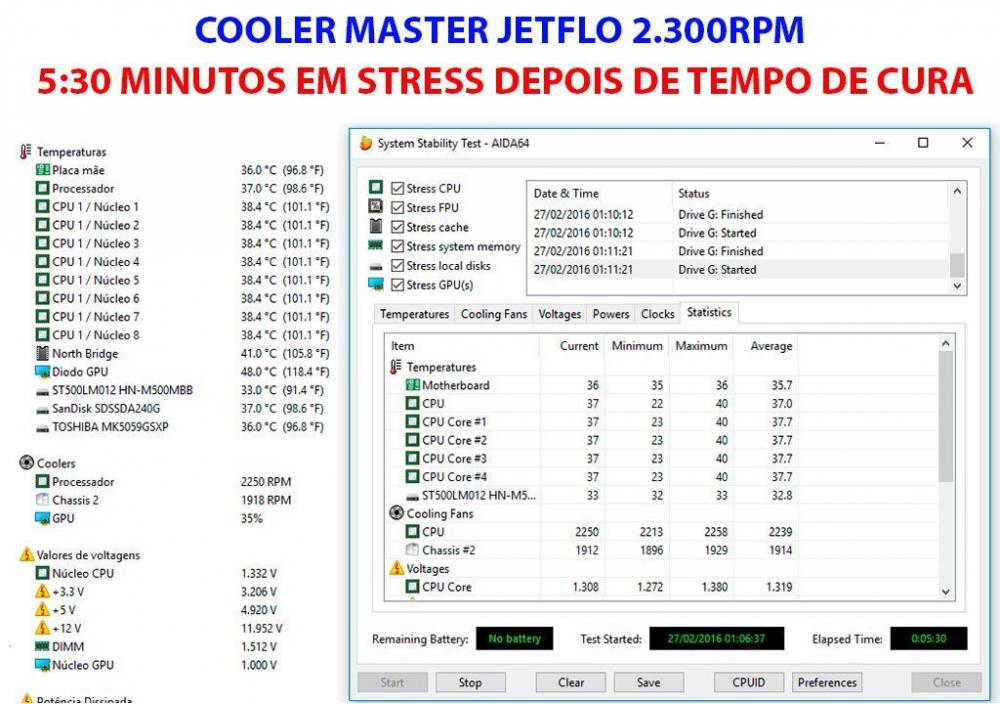This screenshot has width=1000, height=704.
Task: Click the AIDA64 flame icon in title bar
Action: point(366,143)
